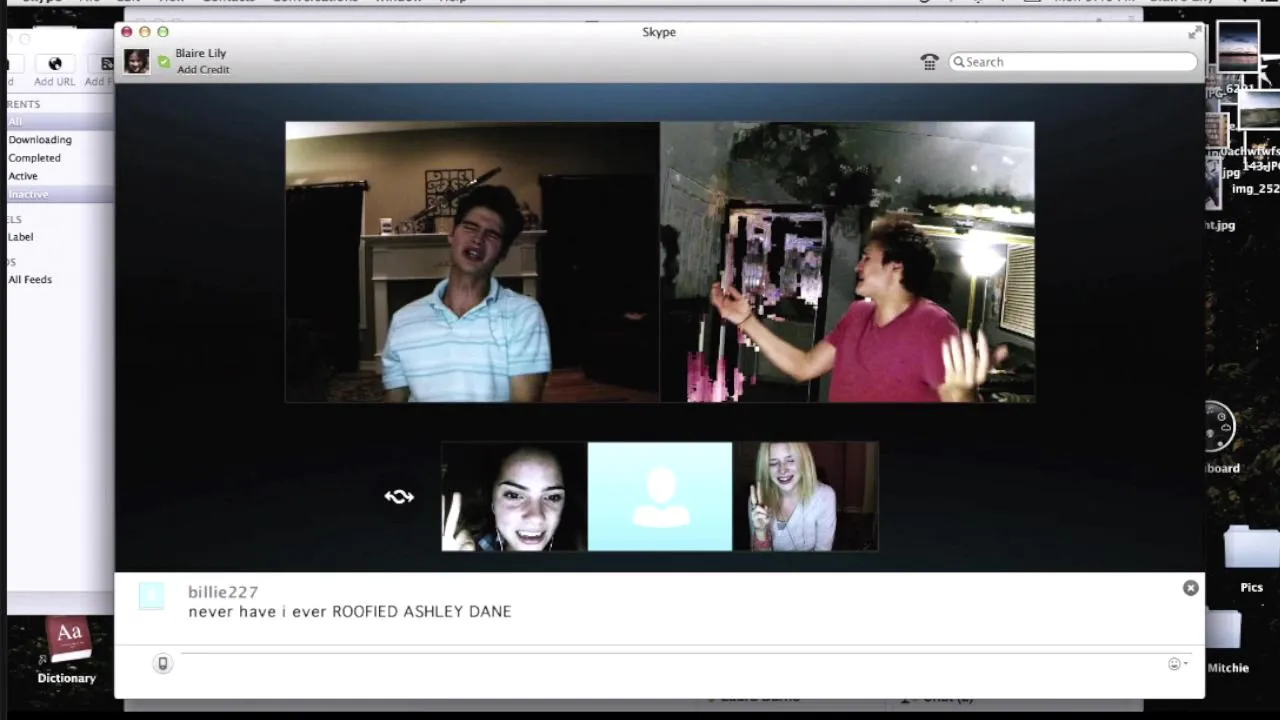This screenshot has height=720, width=1280.
Task: Select All Feeds in sidebar
Action: coord(30,279)
